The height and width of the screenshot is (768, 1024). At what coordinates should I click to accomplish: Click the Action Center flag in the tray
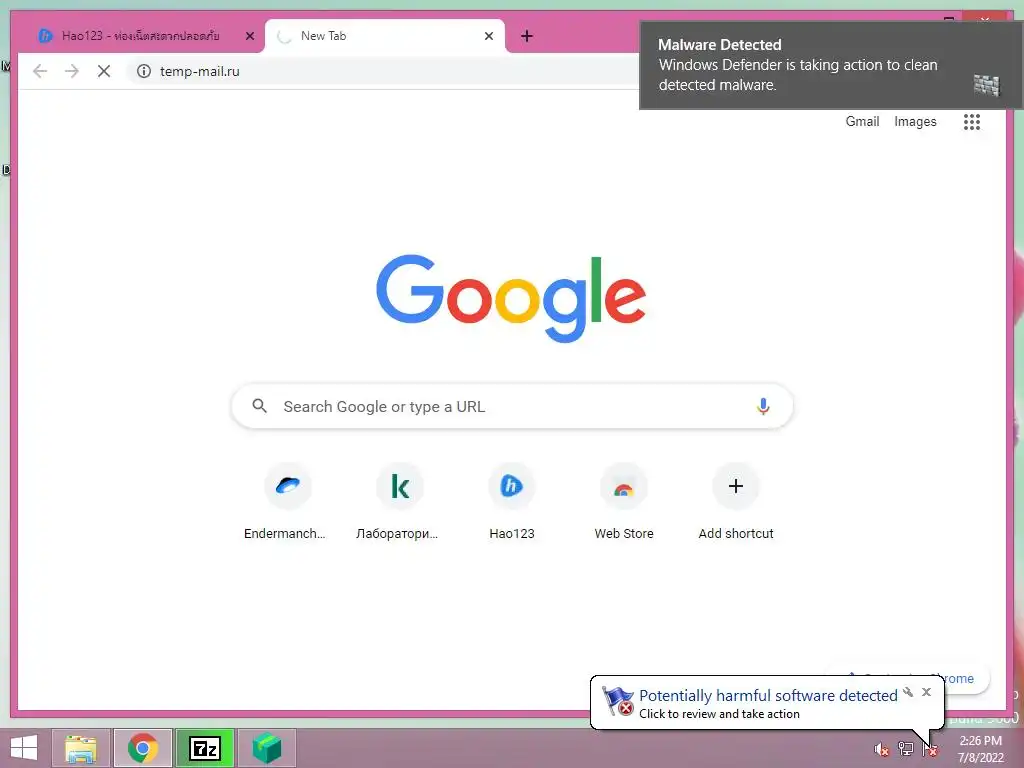pos(930,750)
